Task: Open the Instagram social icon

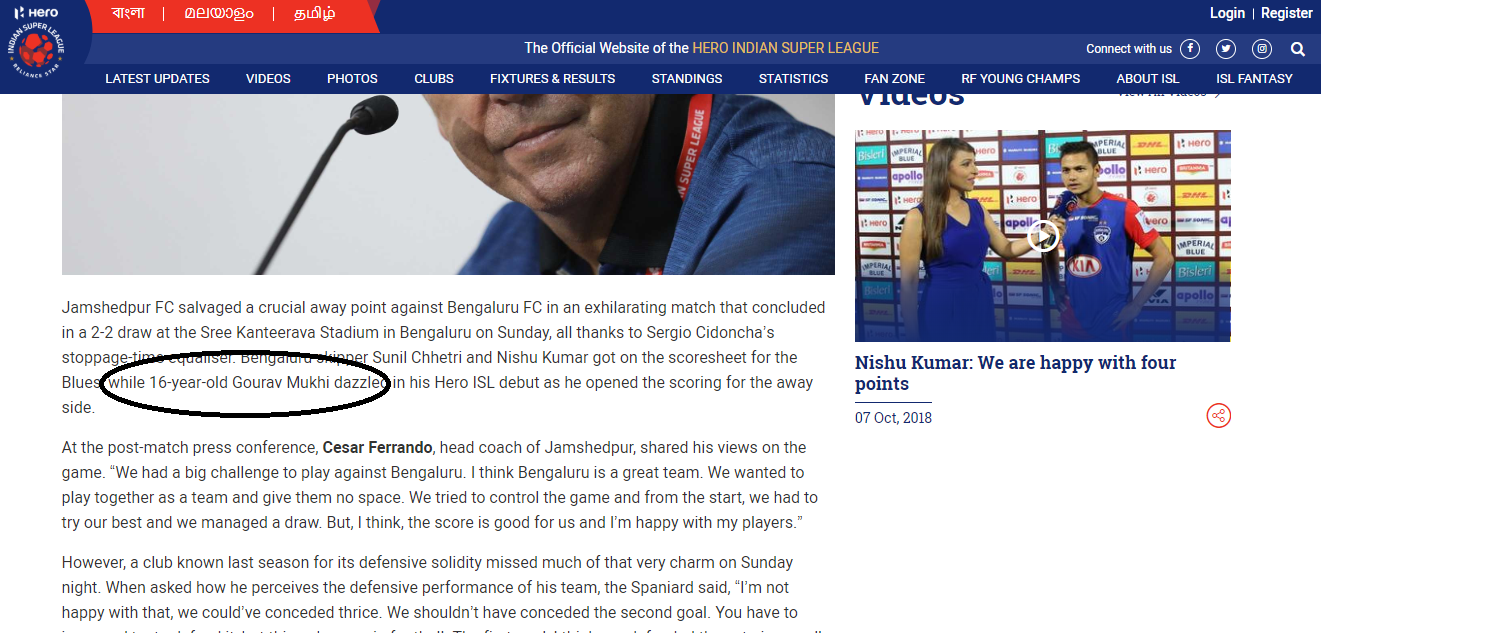Action: 1262,49
